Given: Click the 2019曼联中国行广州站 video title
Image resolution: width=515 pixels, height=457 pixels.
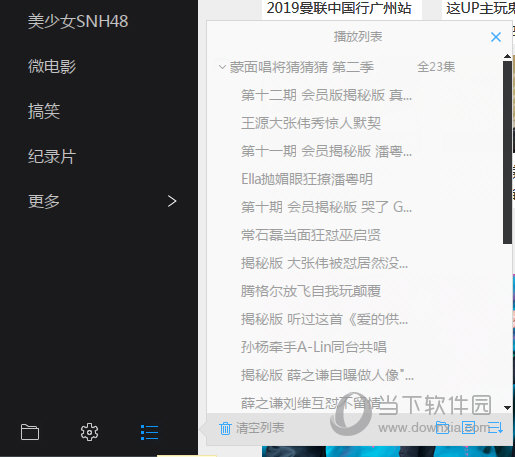Looking at the screenshot, I should (x=339, y=8).
